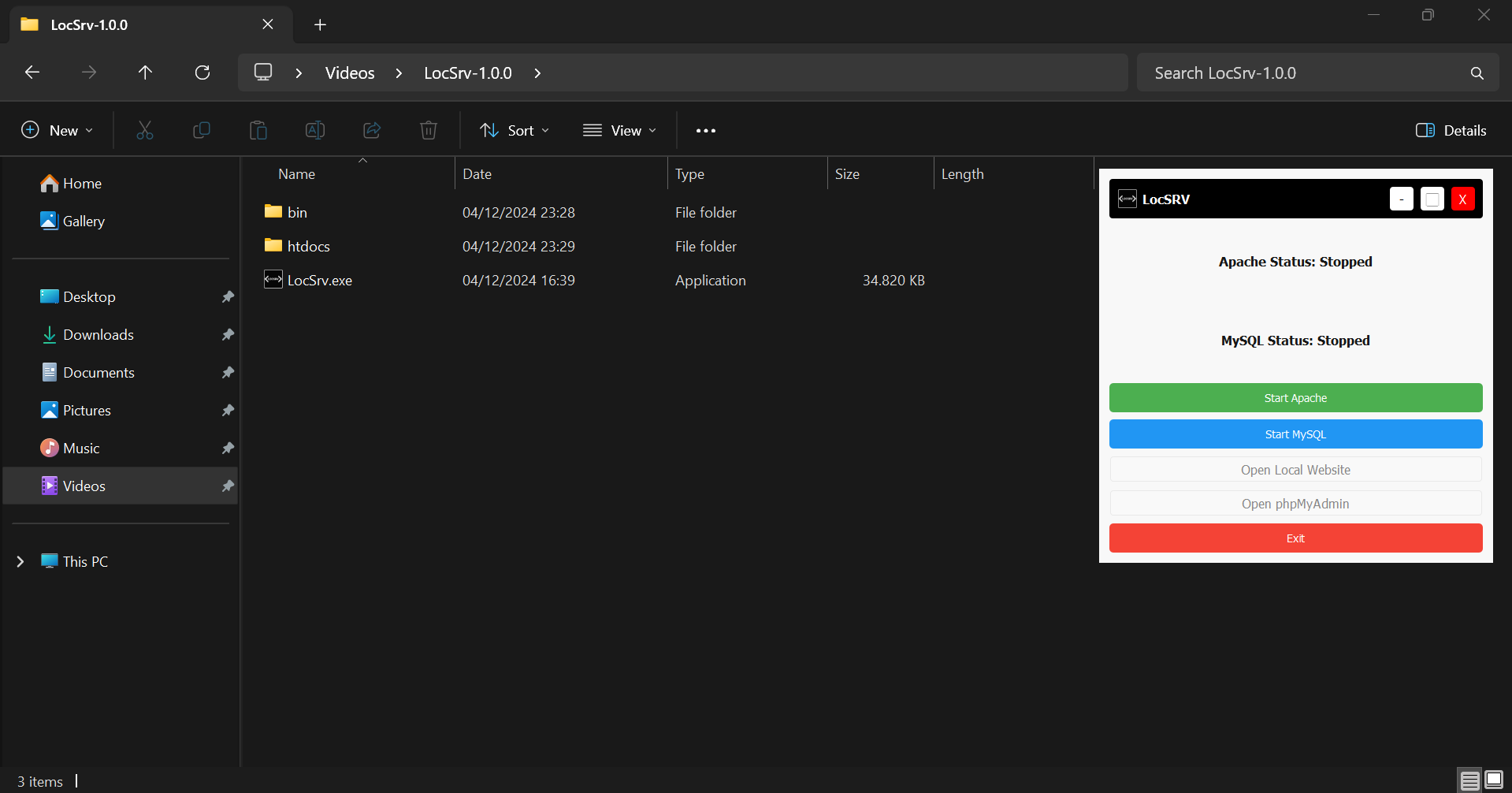The height and width of the screenshot is (793, 1512).
Task: Click the Paste clipboard icon
Action: click(x=258, y=130)
